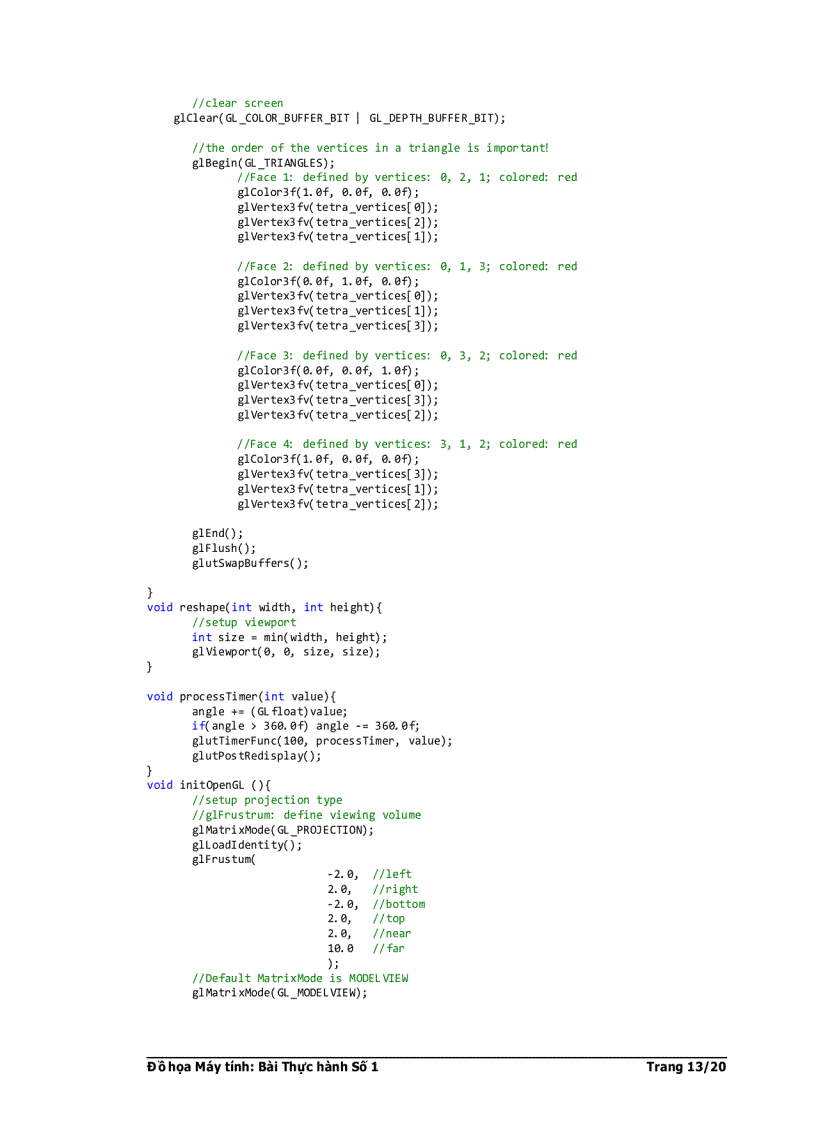816x1123 pixels.
Task: Select the glEnd() statement
Action: coord(216,533)
